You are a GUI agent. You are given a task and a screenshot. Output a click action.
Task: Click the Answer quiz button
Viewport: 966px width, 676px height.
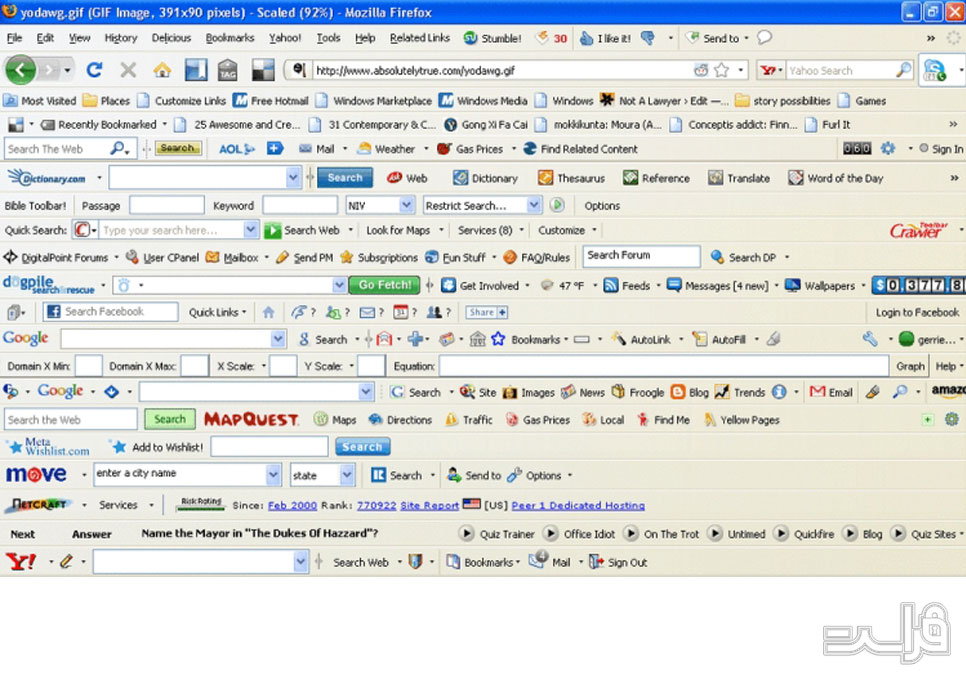click(x=92, y=534)
